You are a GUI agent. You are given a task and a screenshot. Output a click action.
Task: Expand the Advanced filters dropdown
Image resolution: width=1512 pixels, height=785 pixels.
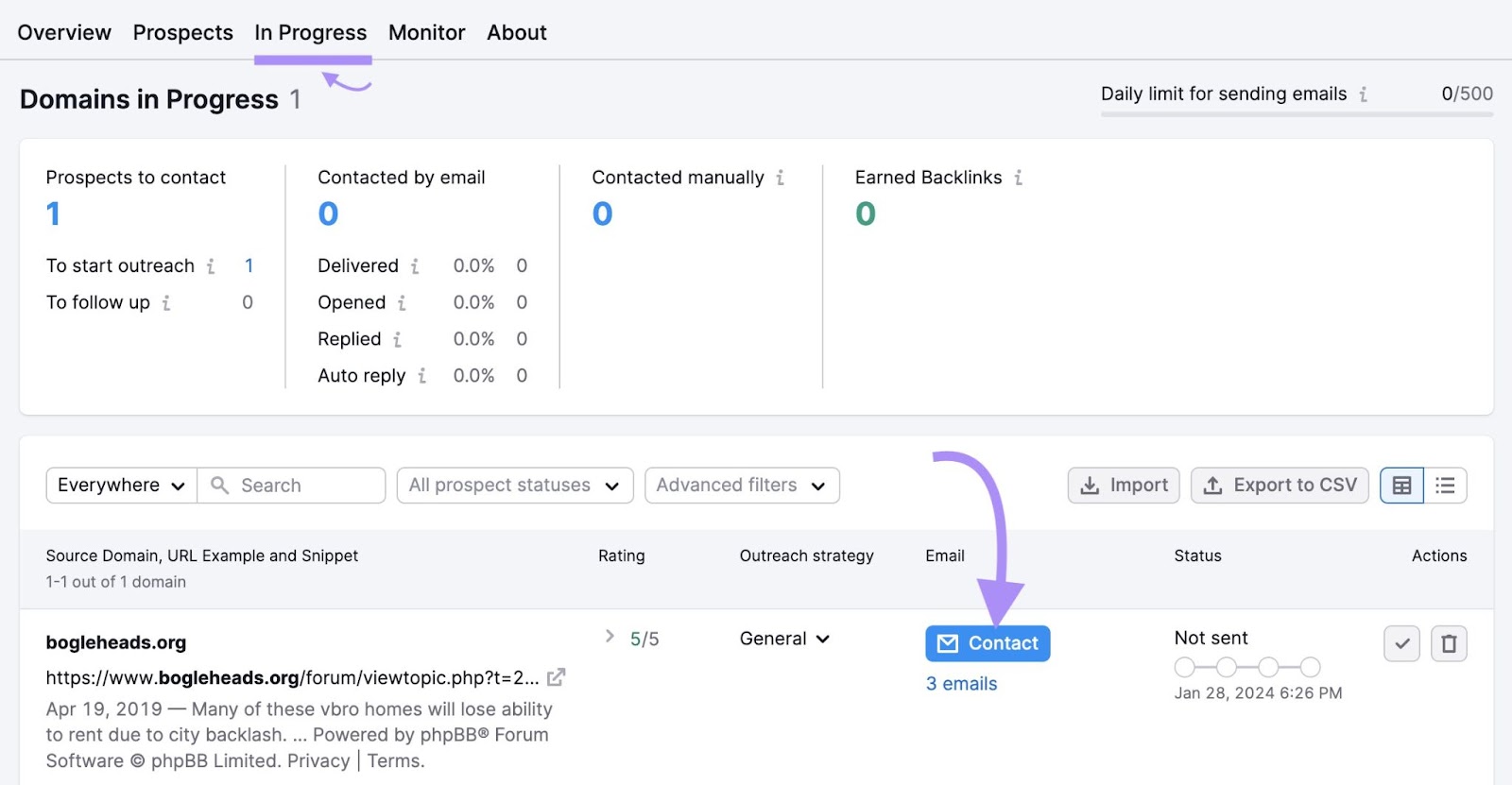tap(741, 486)
